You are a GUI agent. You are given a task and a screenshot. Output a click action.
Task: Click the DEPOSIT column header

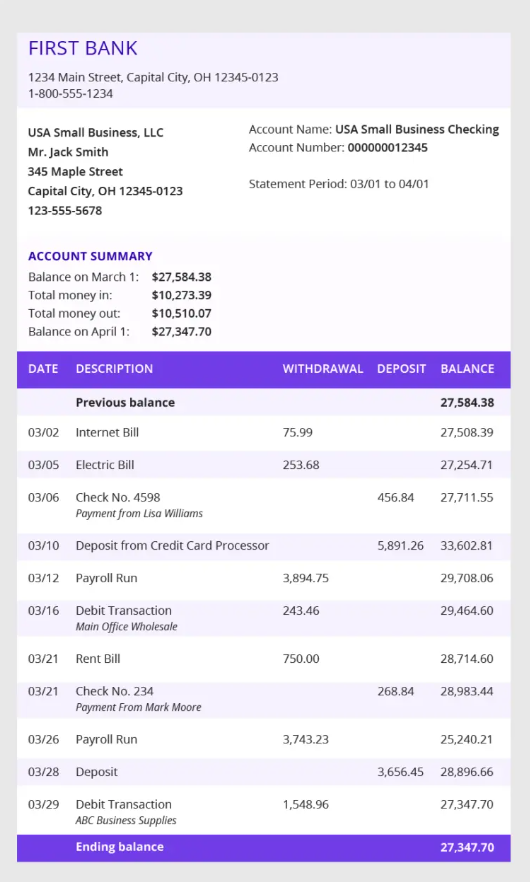point(401,369)
